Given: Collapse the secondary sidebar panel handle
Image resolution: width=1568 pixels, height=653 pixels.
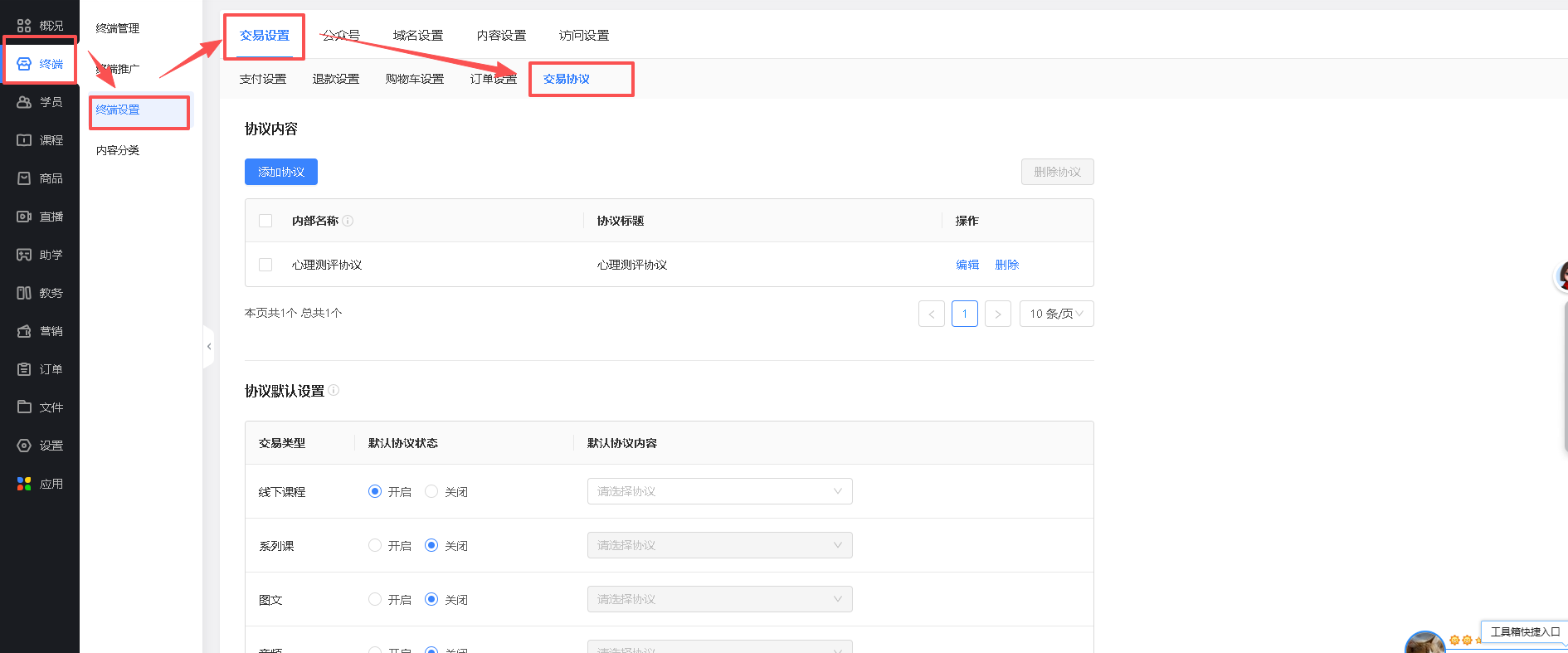Looking at the screenshot, I should (209, 347).
